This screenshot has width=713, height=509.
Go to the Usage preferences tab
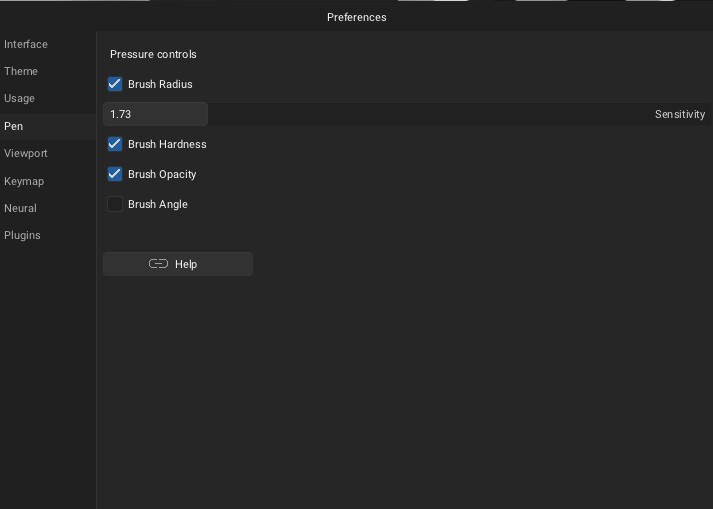tap(20, 98)
